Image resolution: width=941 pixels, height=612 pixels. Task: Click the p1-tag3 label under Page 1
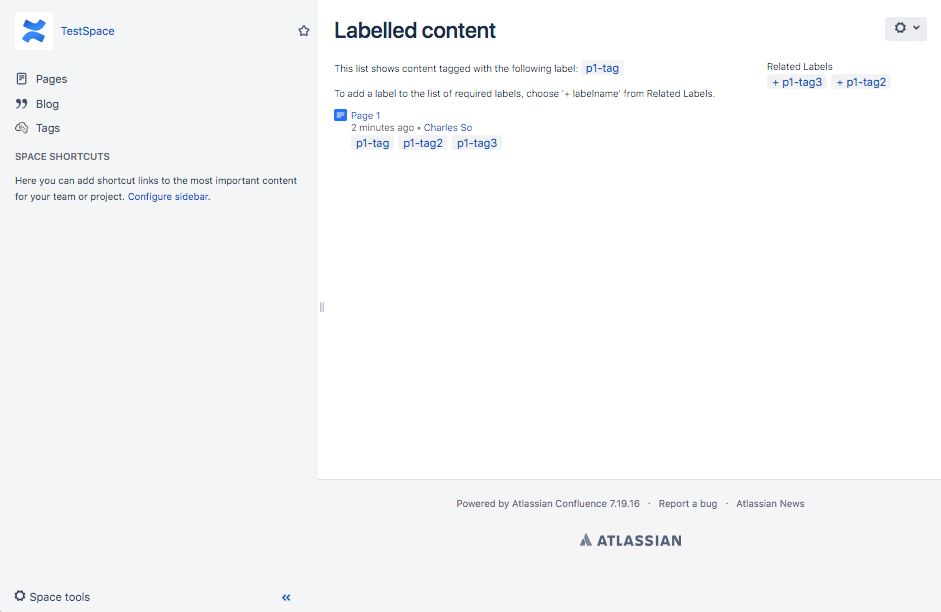(477, 143)
